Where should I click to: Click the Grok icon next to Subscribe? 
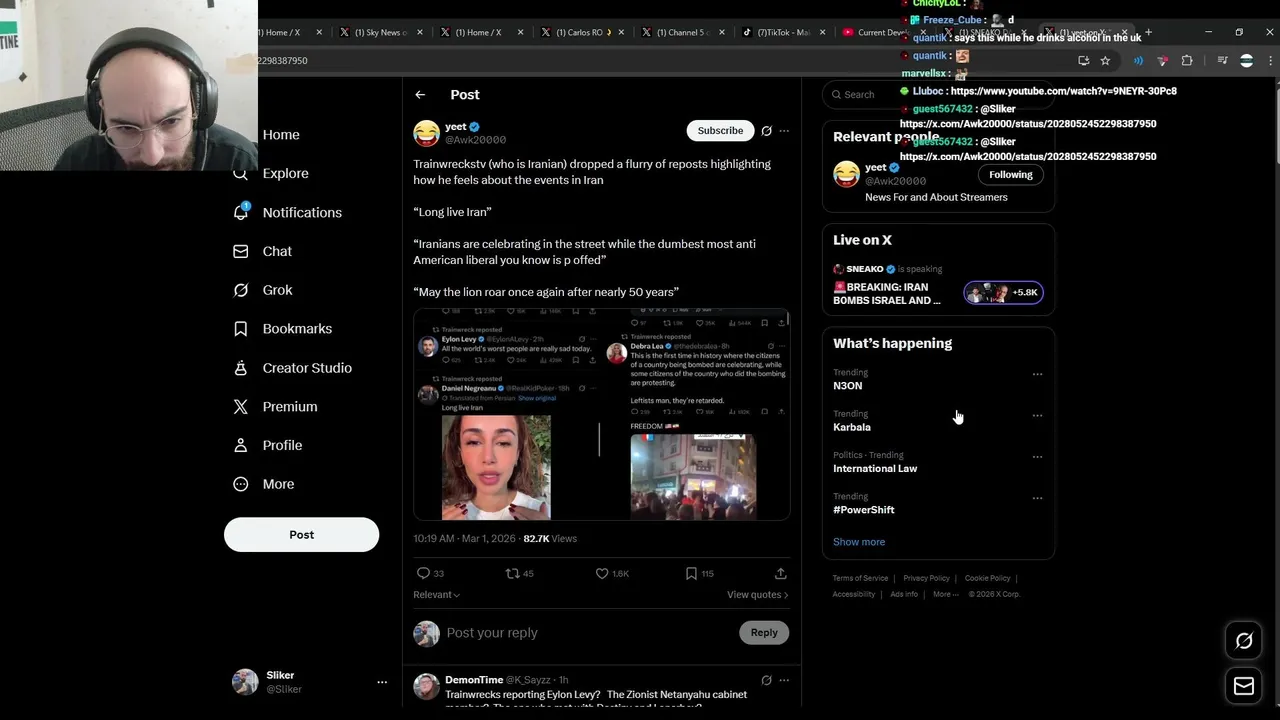pos(766,130)
